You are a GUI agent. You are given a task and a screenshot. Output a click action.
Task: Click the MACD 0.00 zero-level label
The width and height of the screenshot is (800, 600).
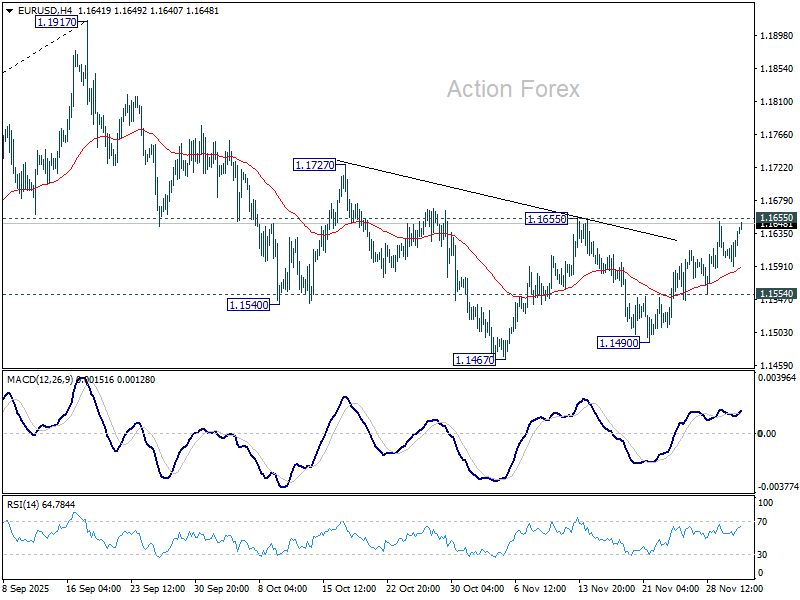(767, 433)
